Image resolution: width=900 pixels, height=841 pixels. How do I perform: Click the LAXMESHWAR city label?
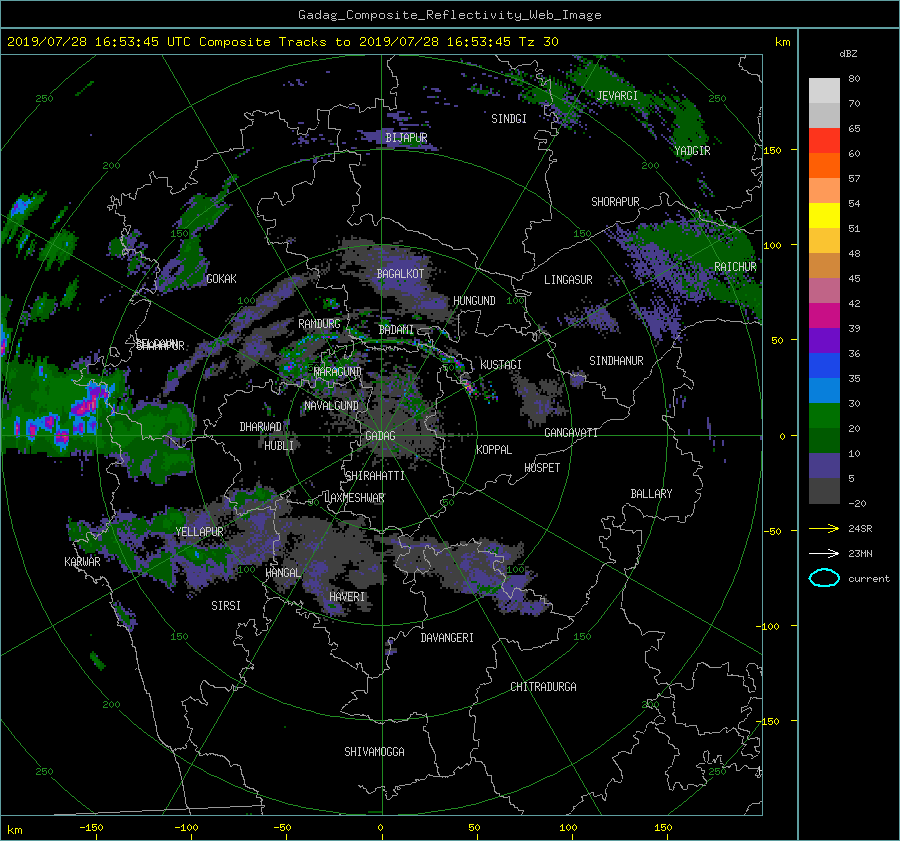(354, 498)
